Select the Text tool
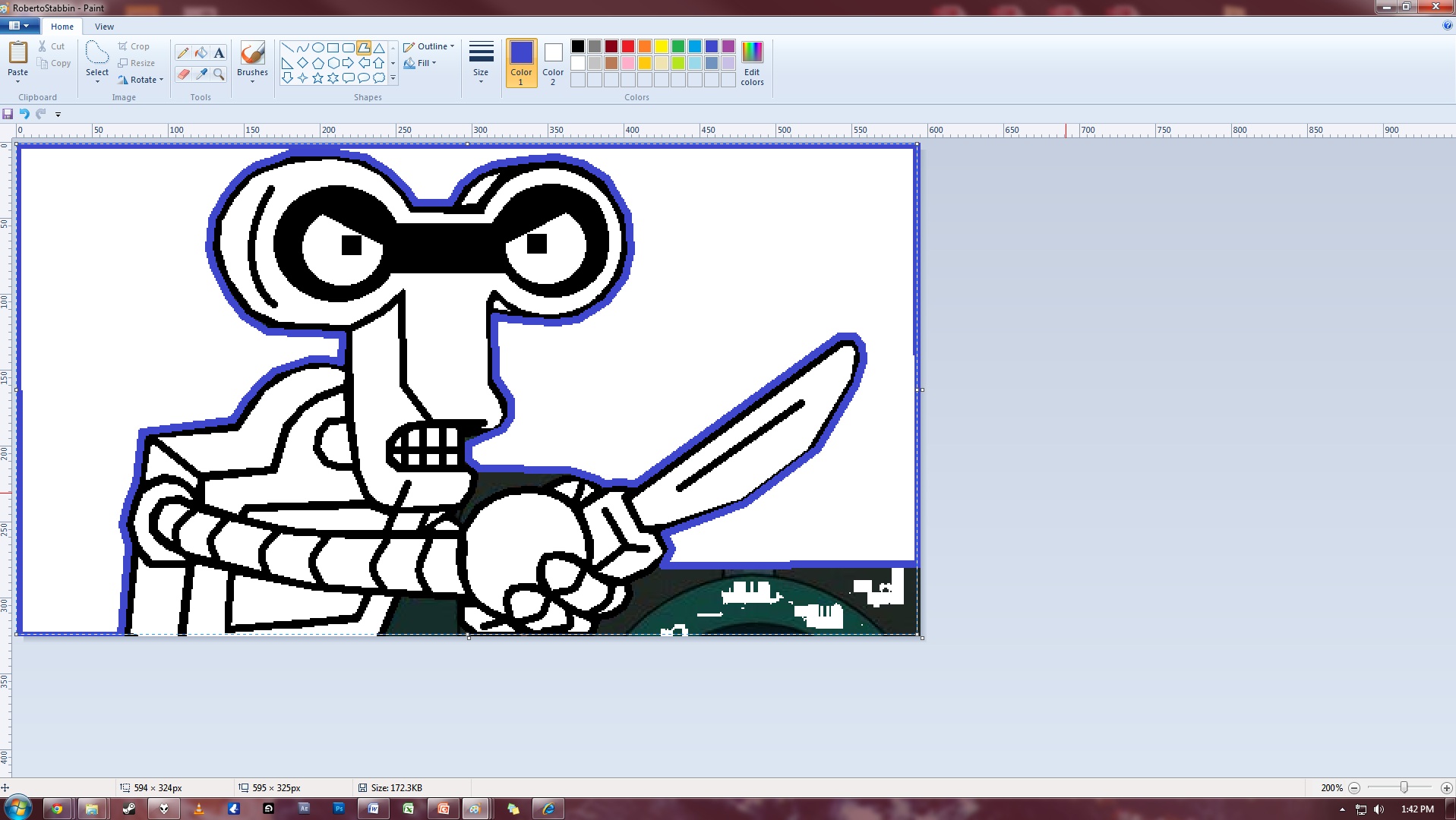The width and height of the screenshot is (1456, 820). (x=219, y=52)
